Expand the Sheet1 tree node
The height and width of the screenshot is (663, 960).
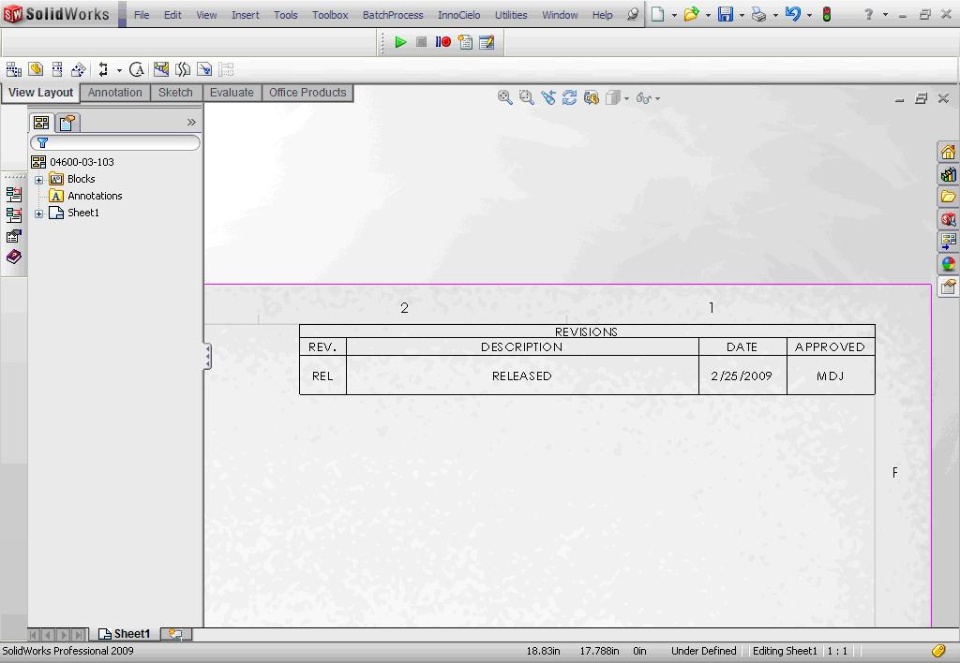tap(39, 213)
